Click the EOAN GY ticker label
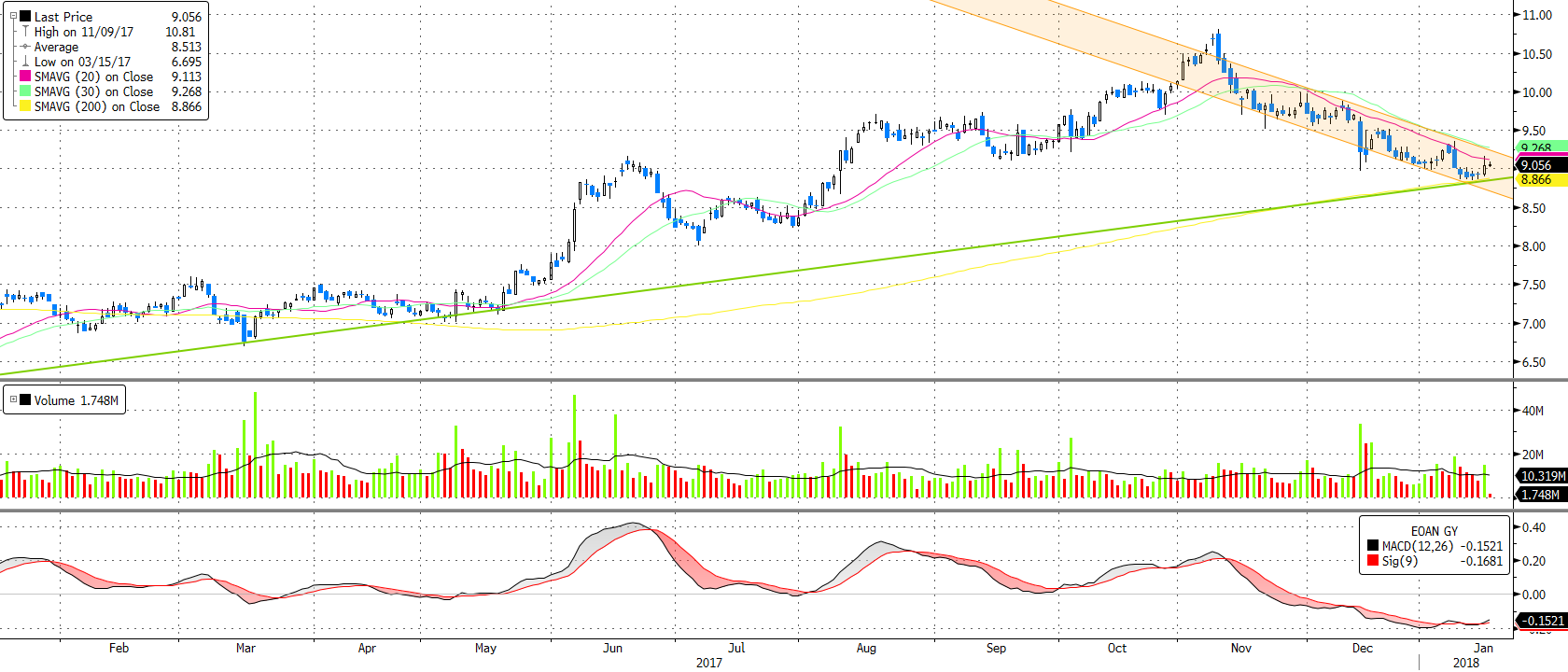This screenshot has width=1568, height=672. pyautogui.click(x=1434, y=531)
